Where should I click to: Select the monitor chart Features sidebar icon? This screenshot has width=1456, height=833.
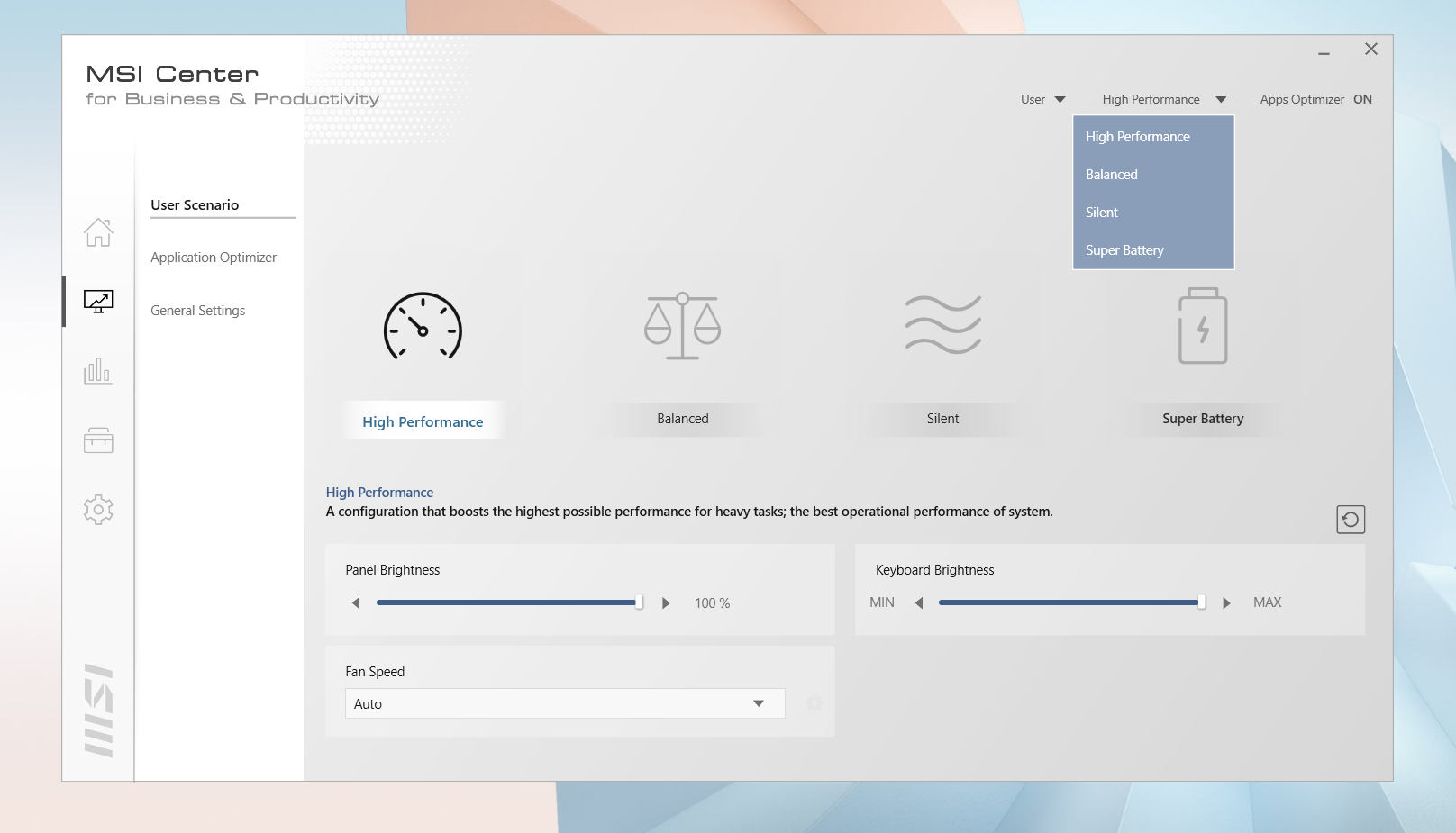pos(98,302)
